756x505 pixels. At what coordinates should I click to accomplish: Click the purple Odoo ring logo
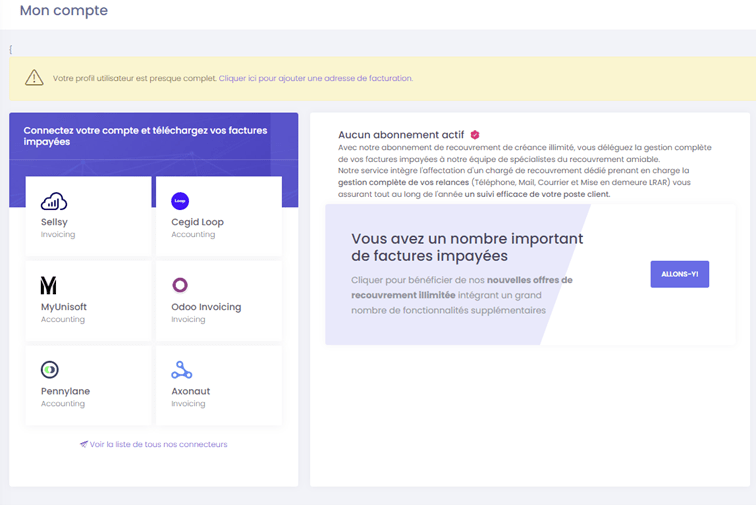[180, 285]
